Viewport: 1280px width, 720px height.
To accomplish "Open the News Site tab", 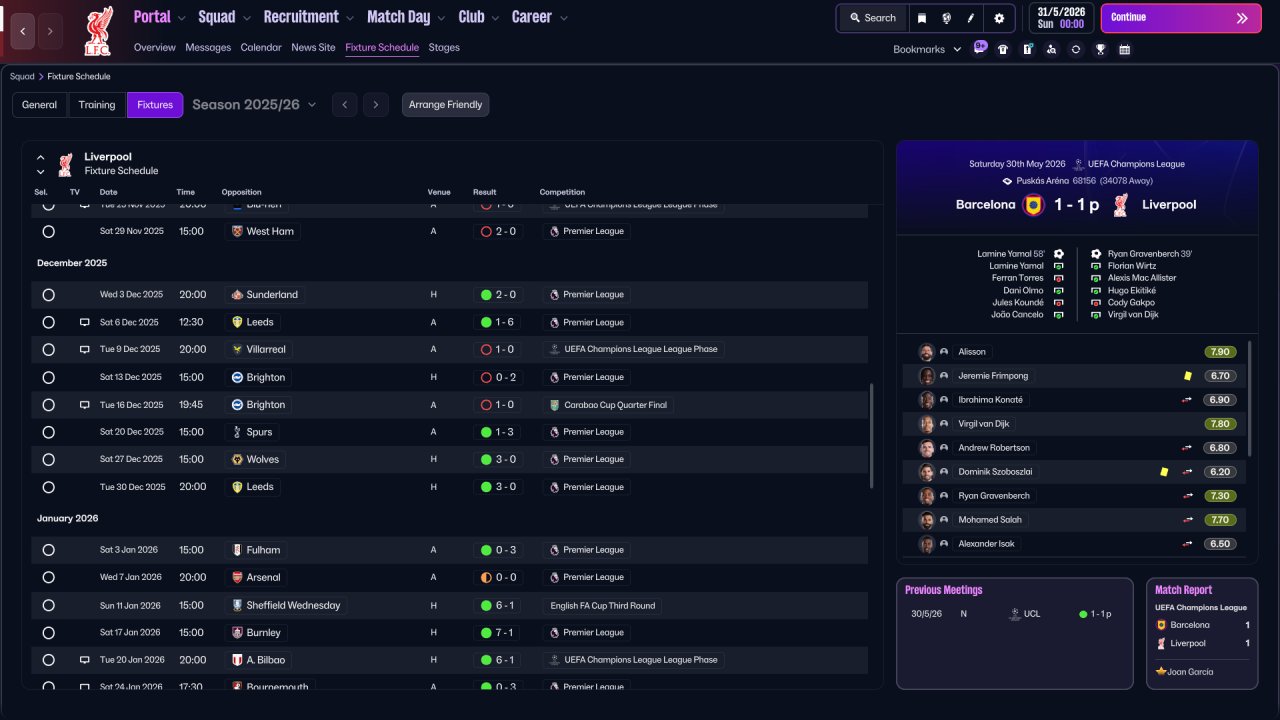I will (313, 47).
